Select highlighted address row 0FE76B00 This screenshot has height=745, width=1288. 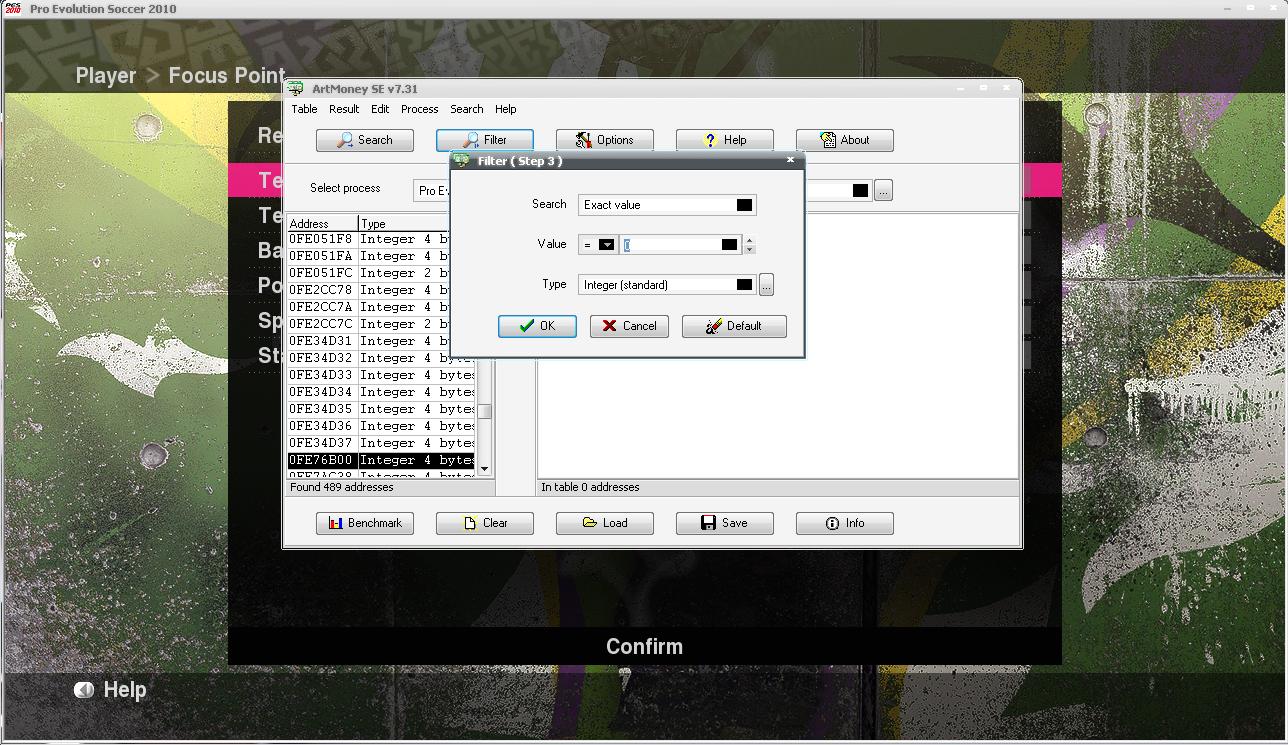pyautogui.click(x=381, y=460)
